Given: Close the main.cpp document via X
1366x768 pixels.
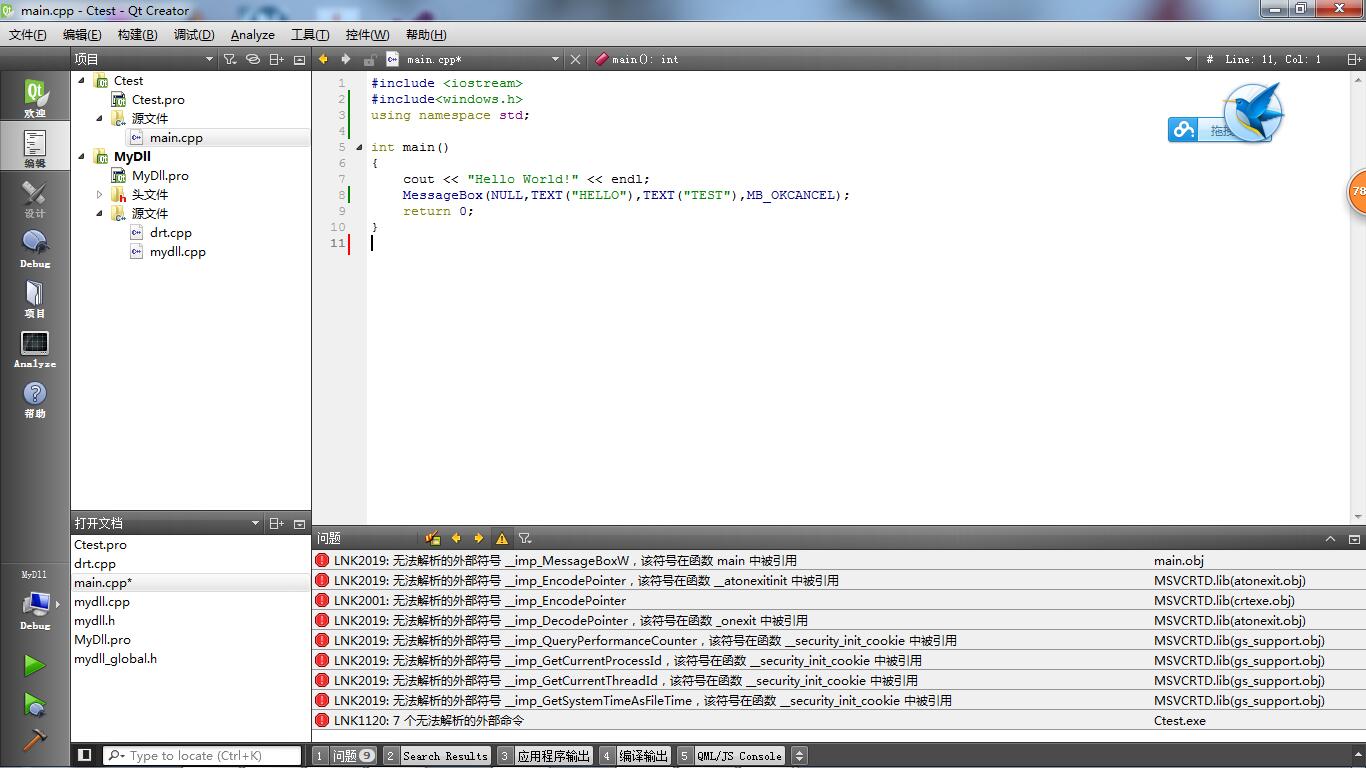Looking at the screenshot, I should pos(575,59).
